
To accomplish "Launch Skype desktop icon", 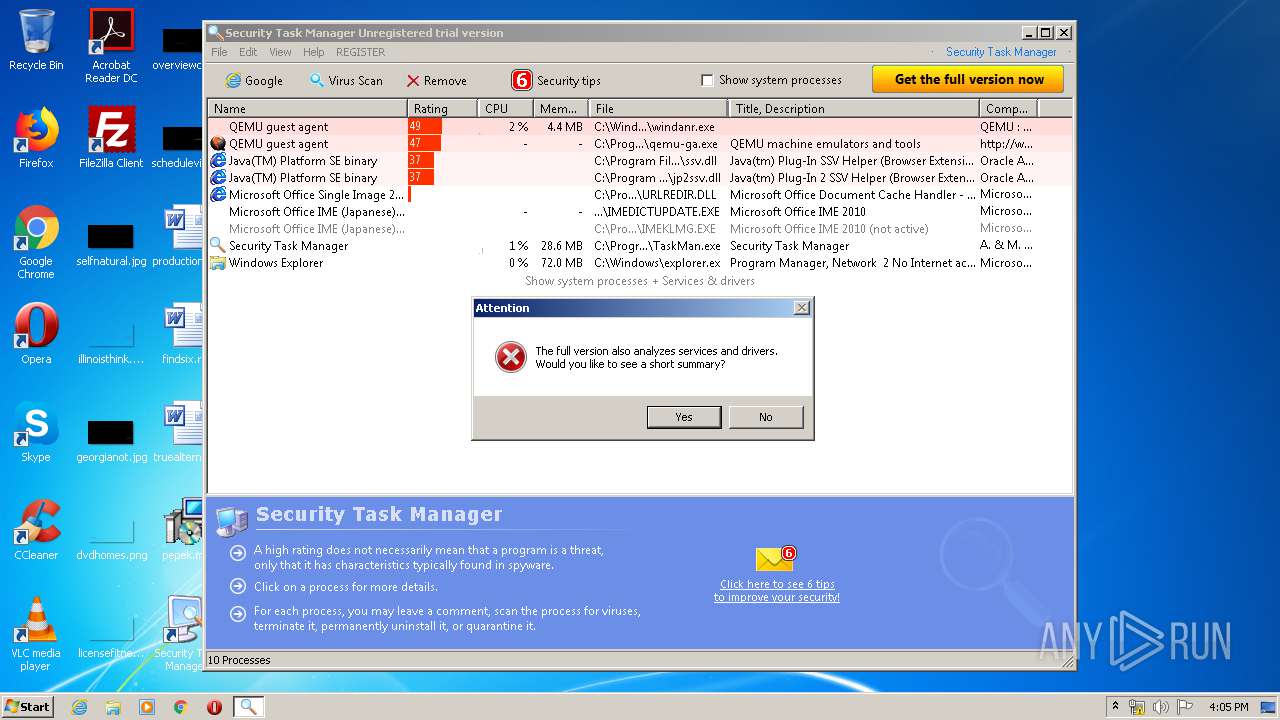I will tap(36, 432).
